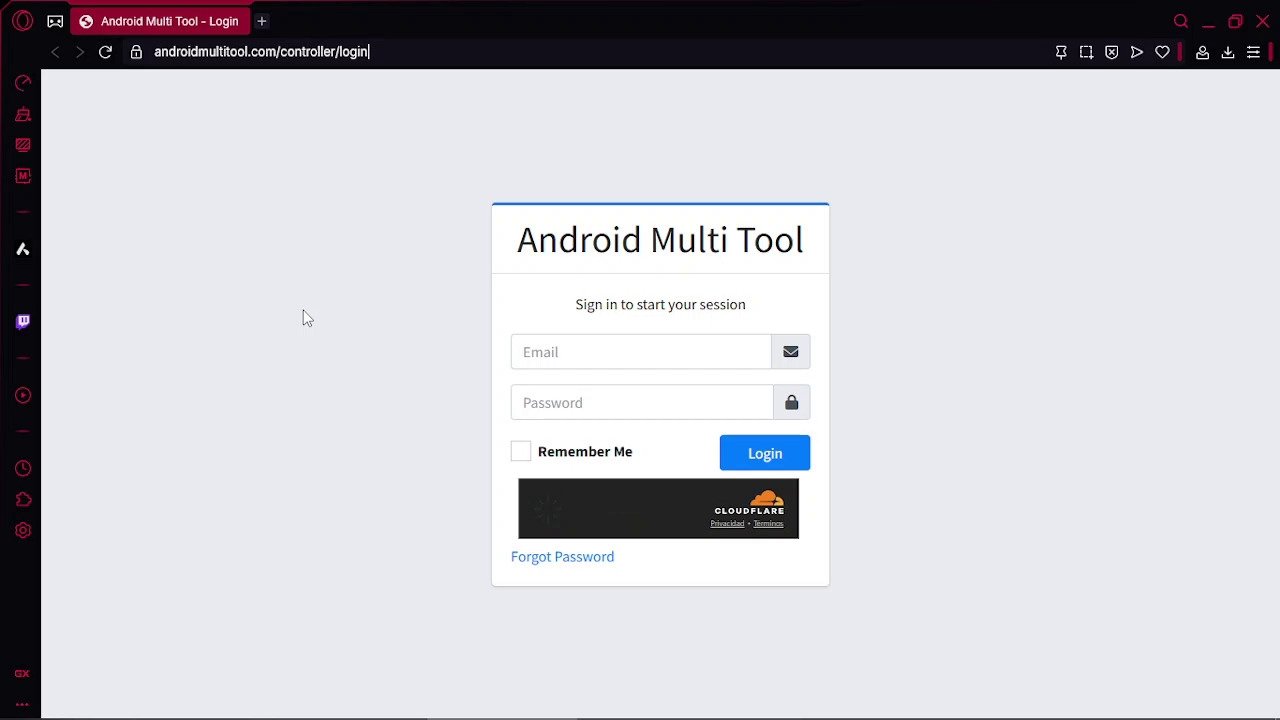Open a new tab with plus button

(x=261, y=21)
